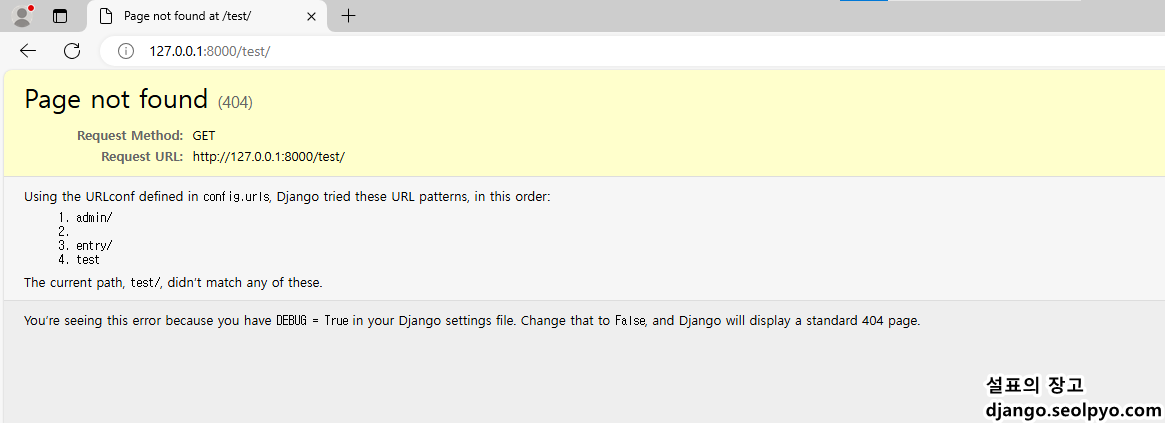Click the 'admin/' URL pattern entry
The width and height of the screenshot is (1165, 423).
point(94,218)
